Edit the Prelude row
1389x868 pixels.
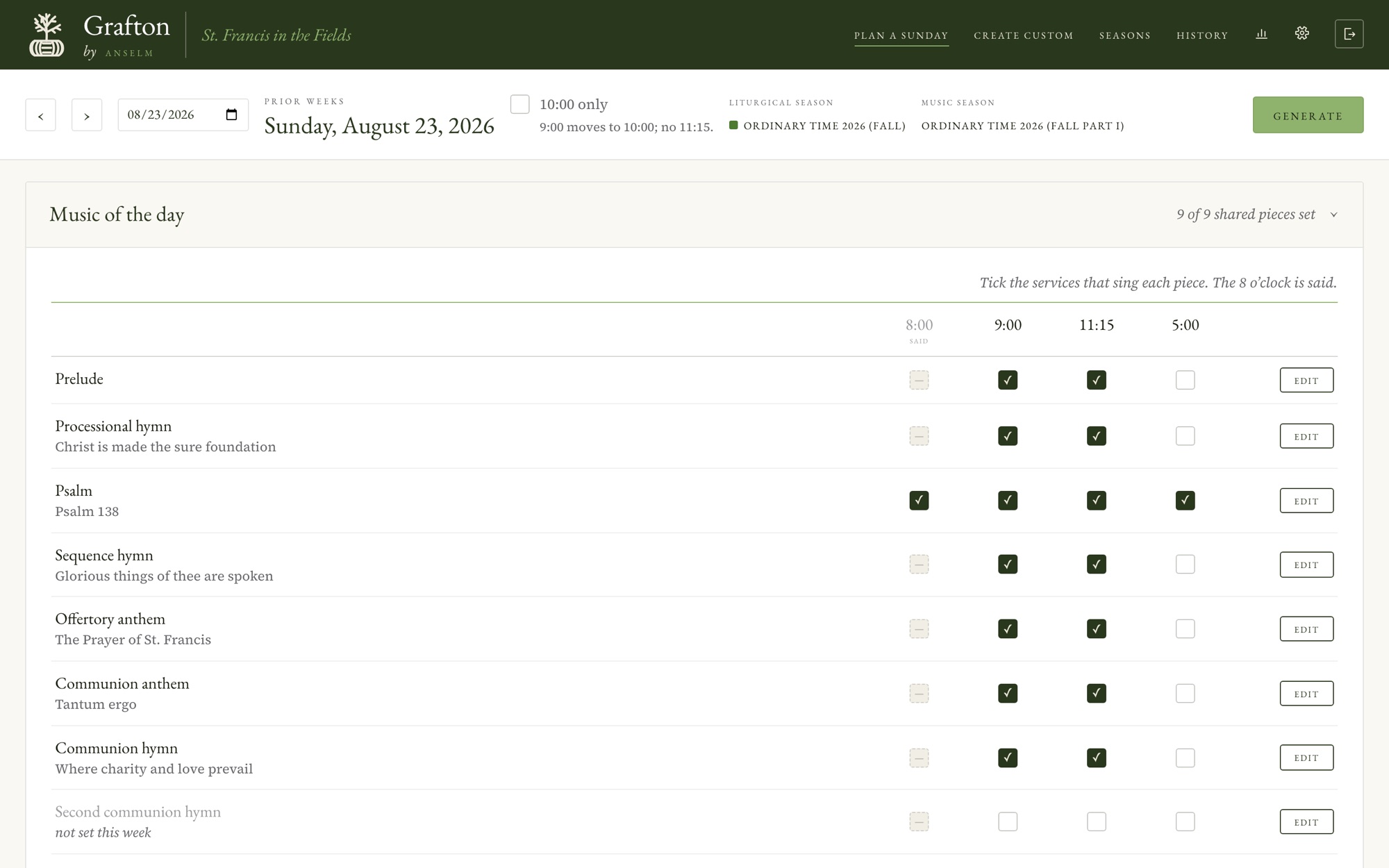[x=1306, y=380]
